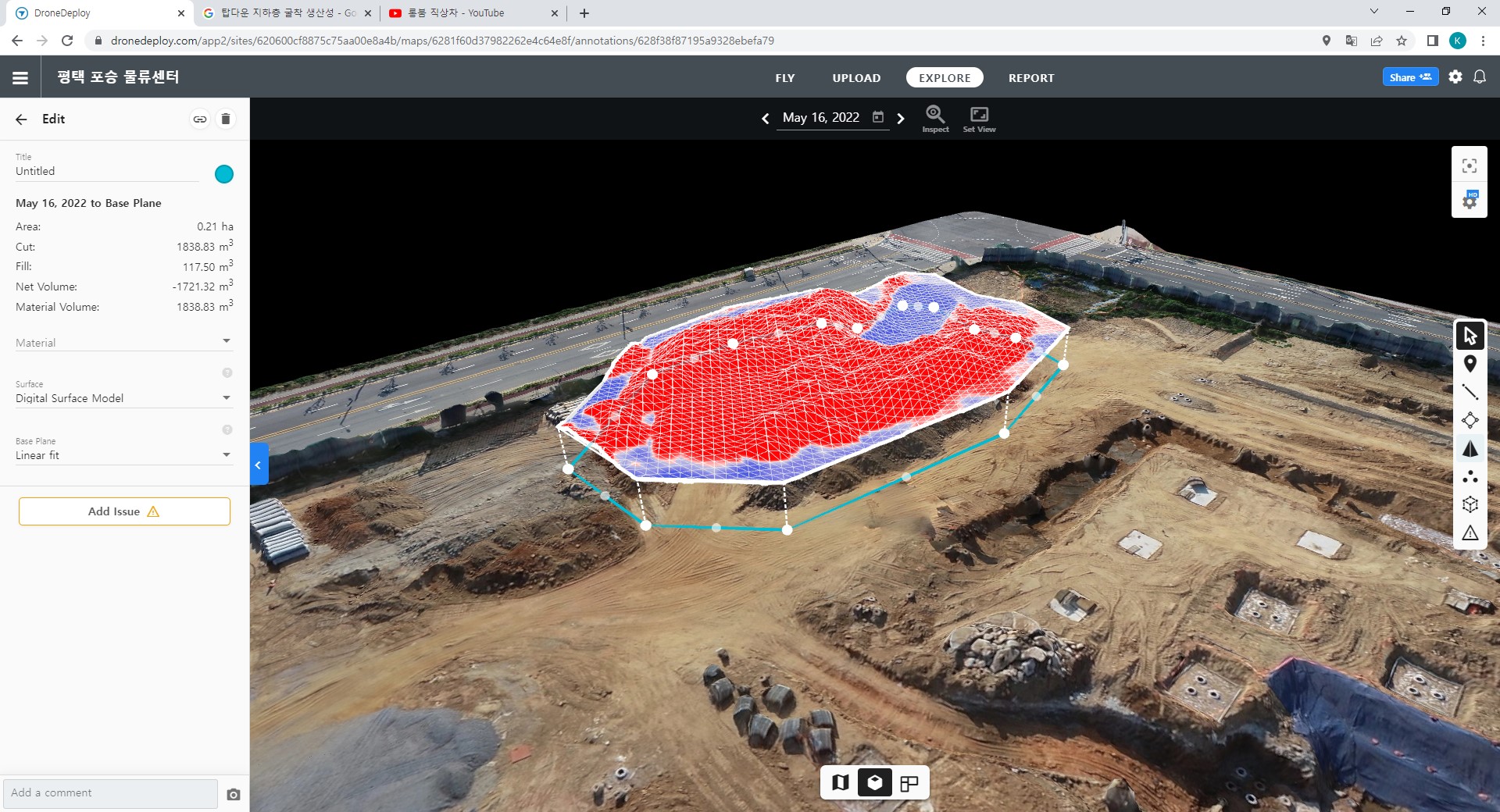1500x812 pixels.
Task: Switch to the REPORT tab
Action: tap(1030, 78)
